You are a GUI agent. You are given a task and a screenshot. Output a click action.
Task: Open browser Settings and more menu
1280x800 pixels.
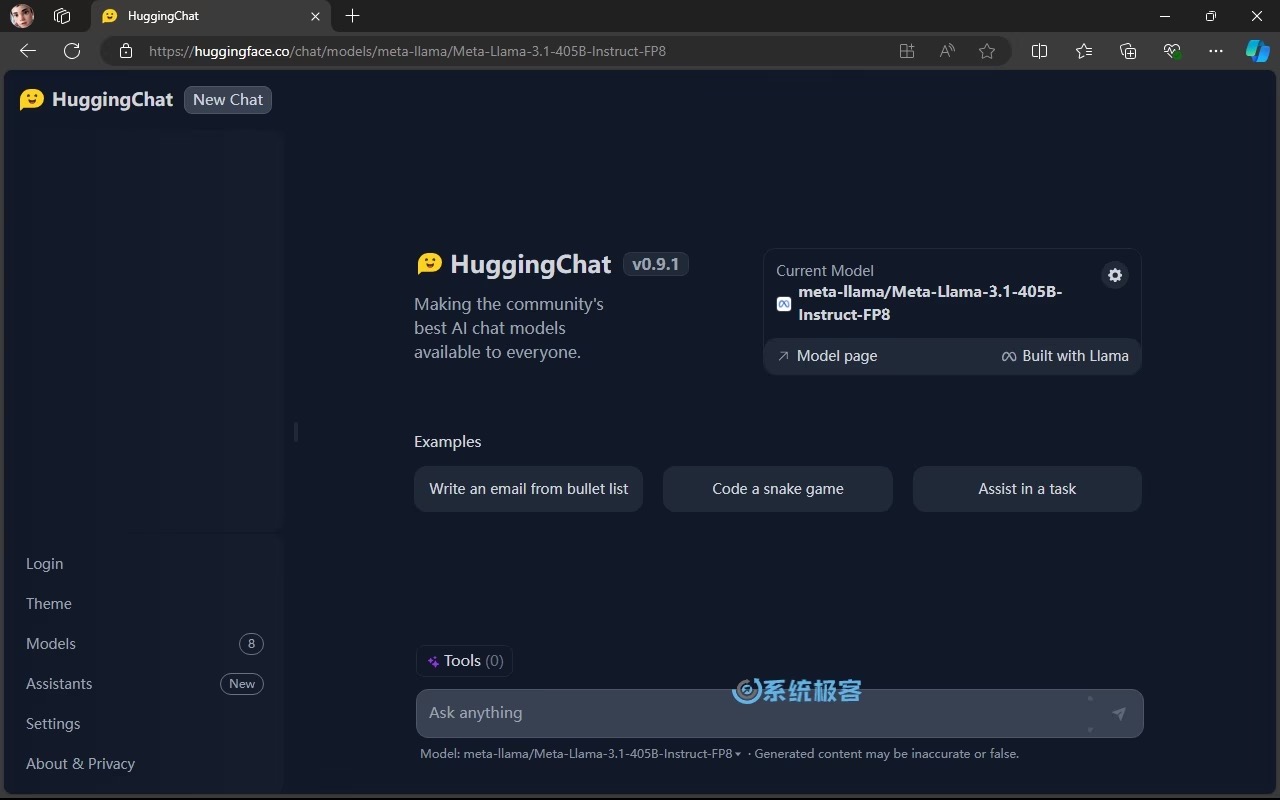1216,51
